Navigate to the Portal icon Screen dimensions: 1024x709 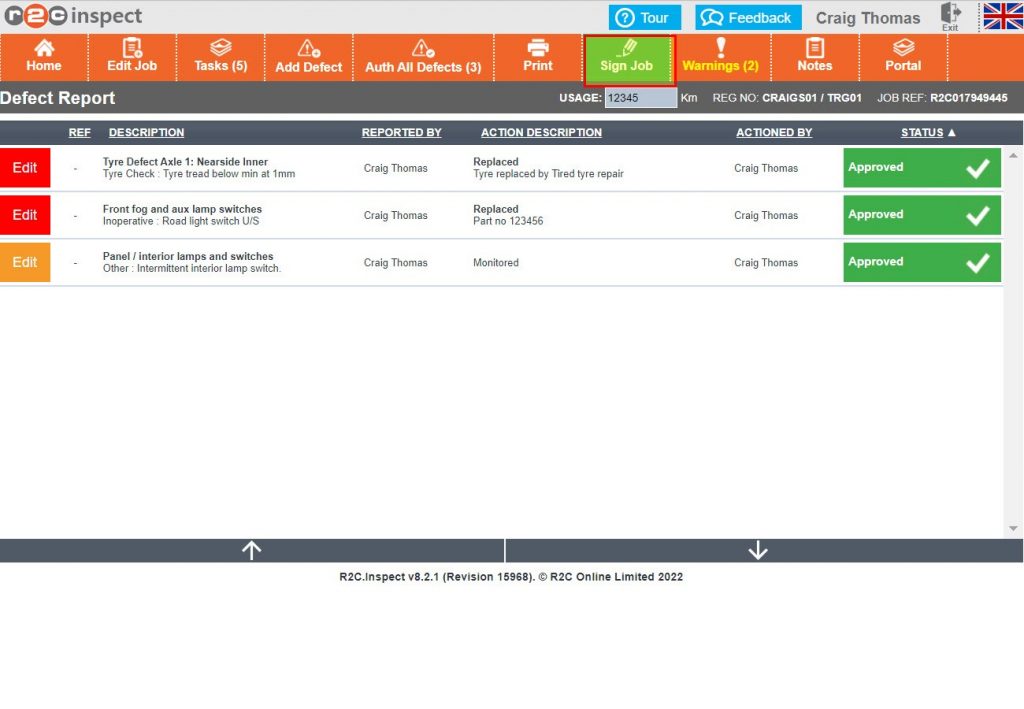902,57
